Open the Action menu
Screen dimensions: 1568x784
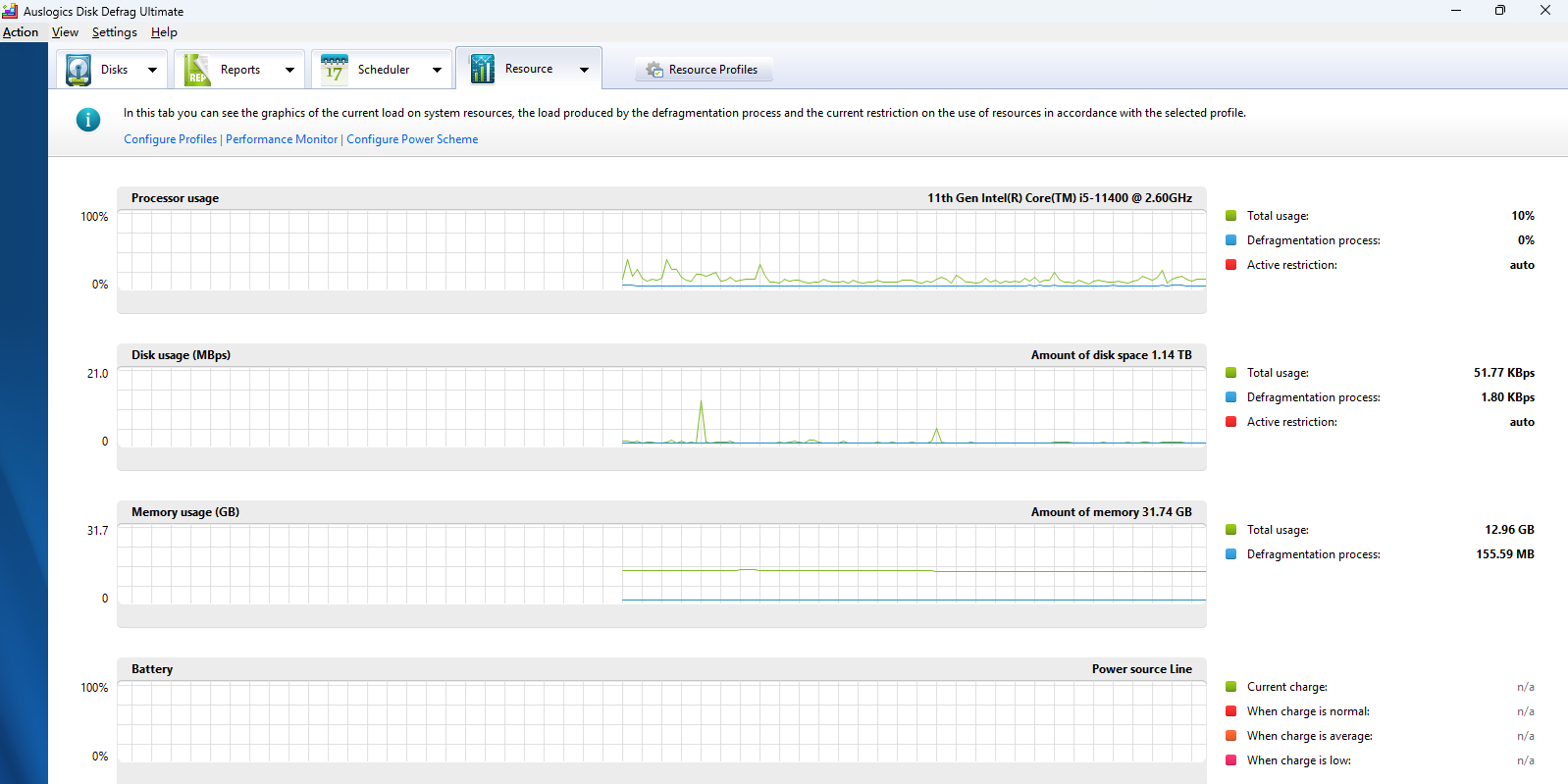pyautogui.click(x=21, y=32)
